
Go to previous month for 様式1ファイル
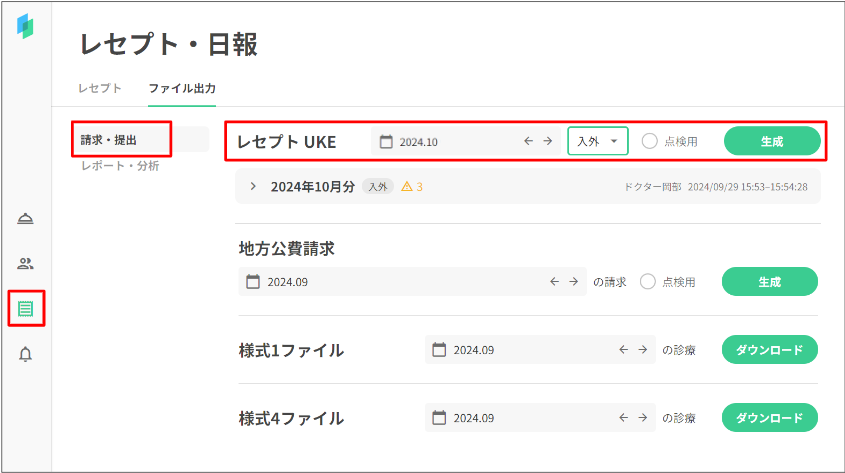(624, 350)
